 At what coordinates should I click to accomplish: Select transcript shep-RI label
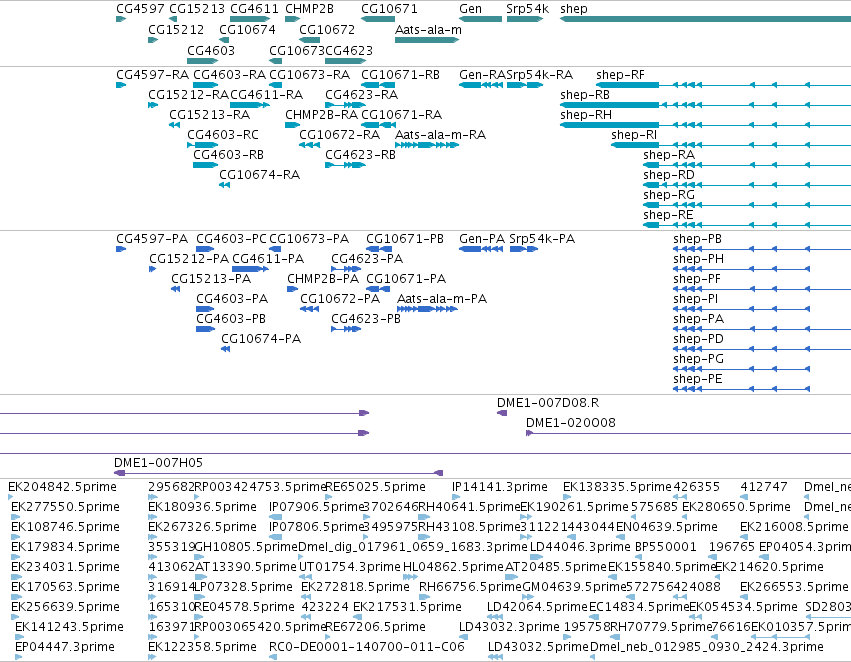[634, 135]
